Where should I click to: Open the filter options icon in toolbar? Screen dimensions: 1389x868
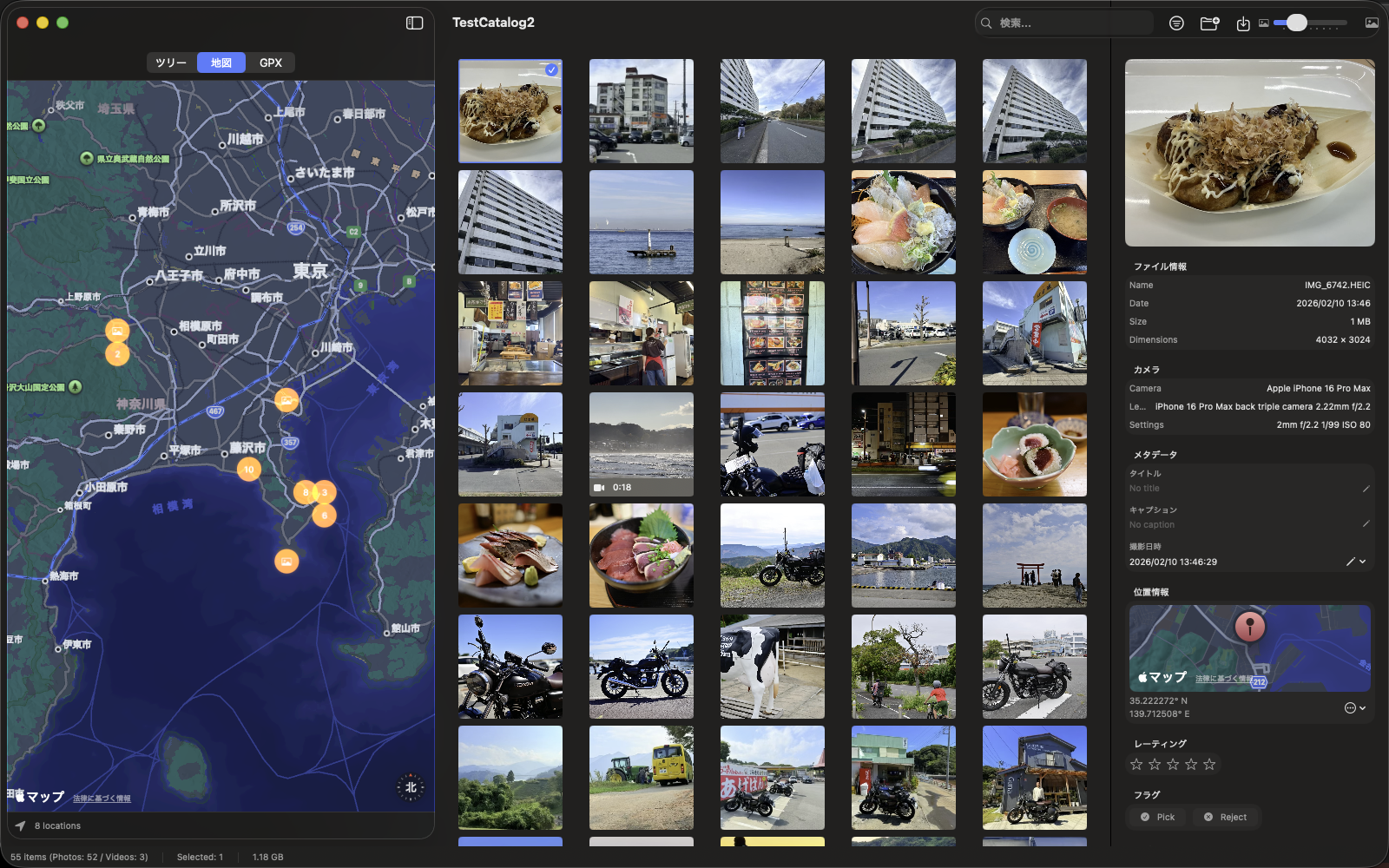click(x=1176, y=23)
